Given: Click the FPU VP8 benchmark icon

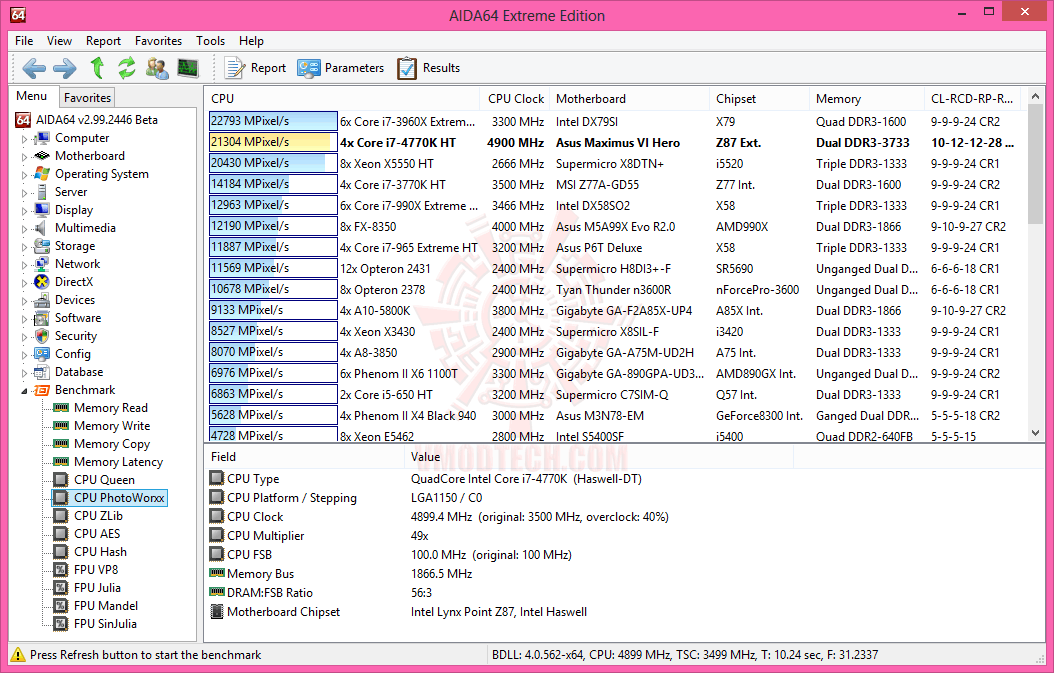Looking at the screenshot, I should (x=61, y=569).
